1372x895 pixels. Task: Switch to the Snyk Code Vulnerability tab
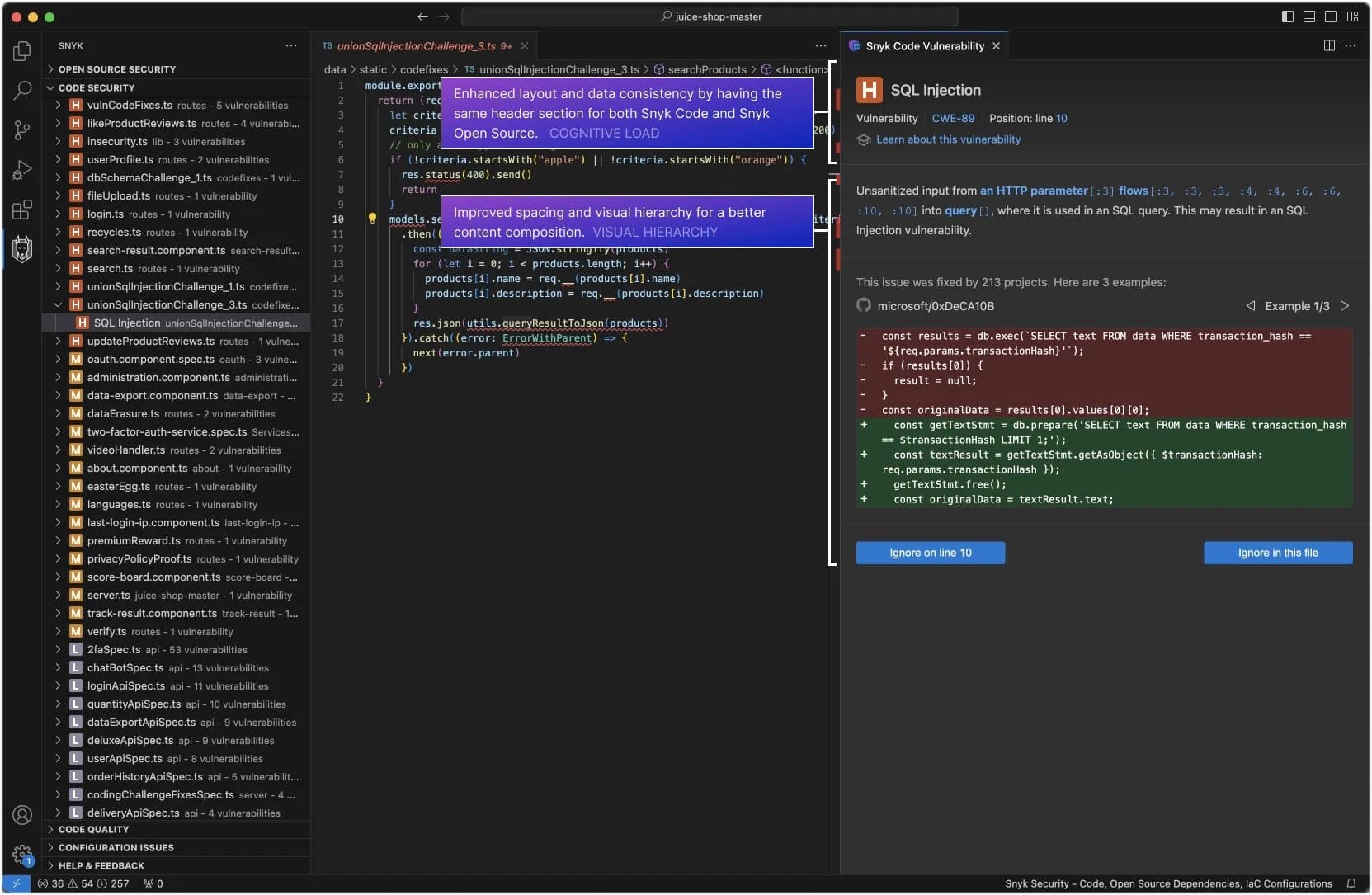point(922,46)
